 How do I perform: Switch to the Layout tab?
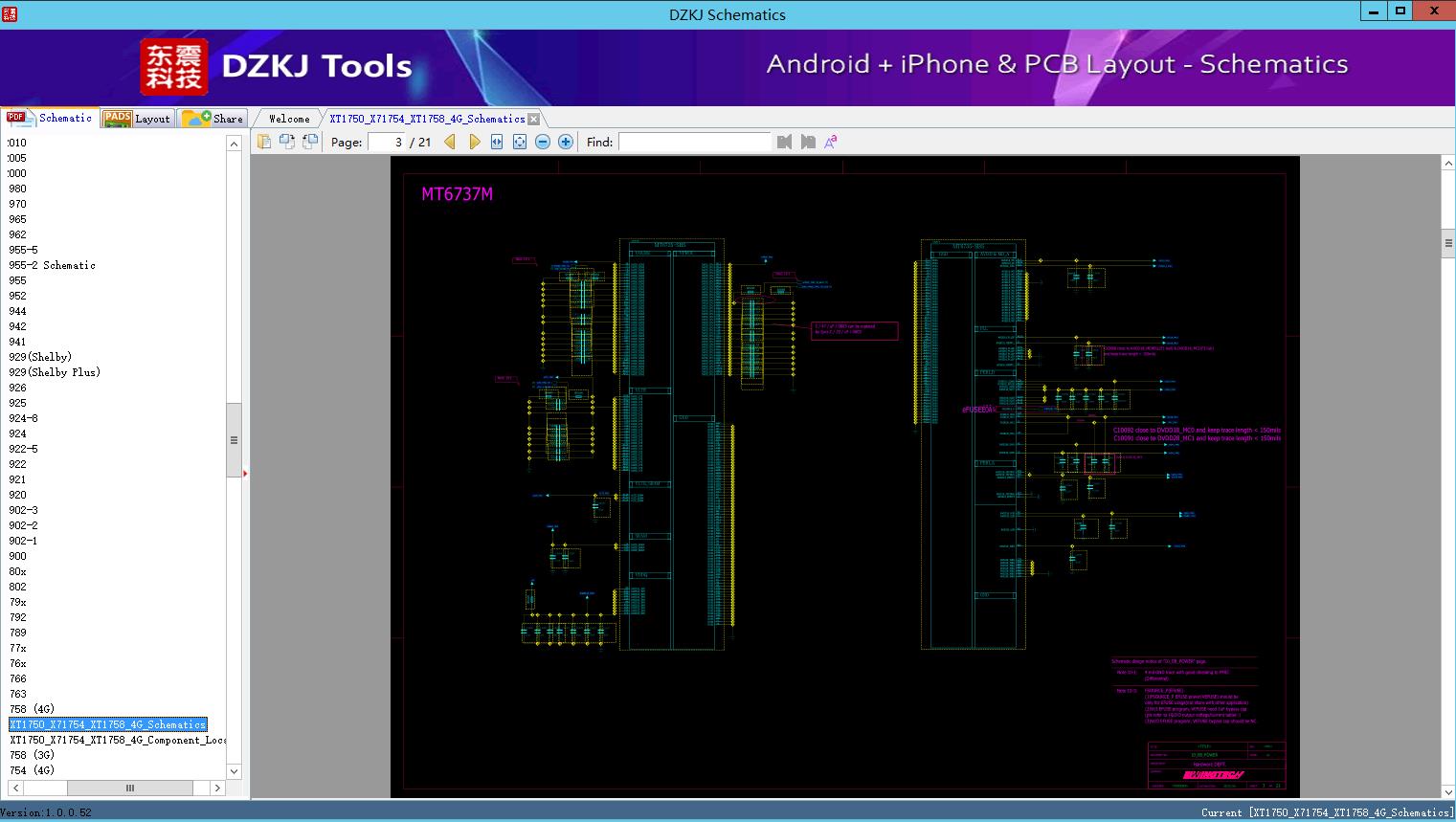[x=139, y=119]
